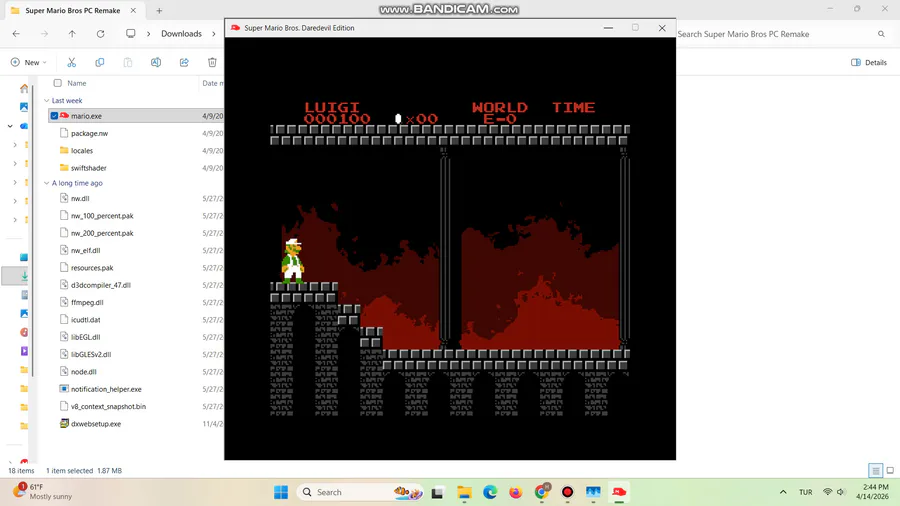900x506 pixels.
Task: Click Downloads in the address breadcrumb
Action: point(181,34)
